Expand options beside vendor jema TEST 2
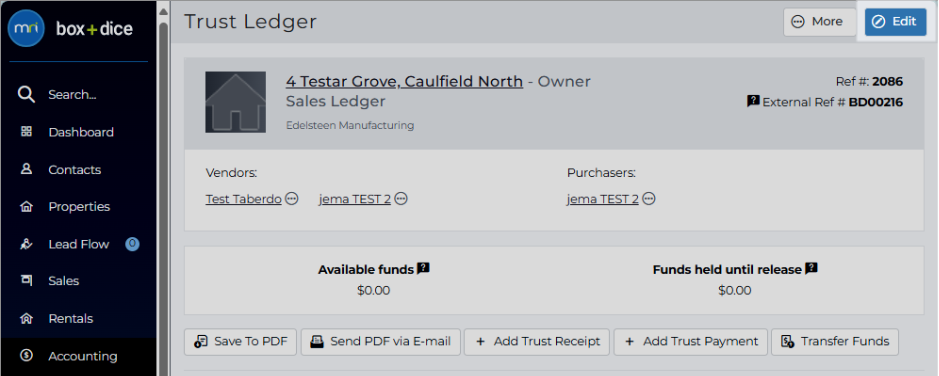Viewport: 939px width, 376px height. pyautogui.click(x=401, y=199)
